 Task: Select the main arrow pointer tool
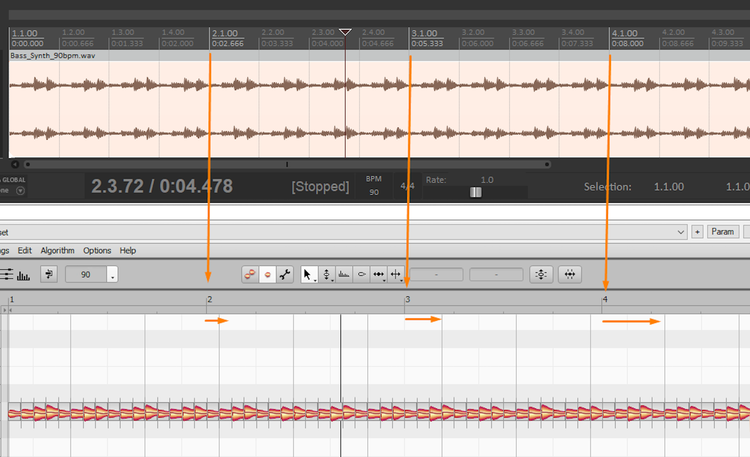(x=308, y=274)
